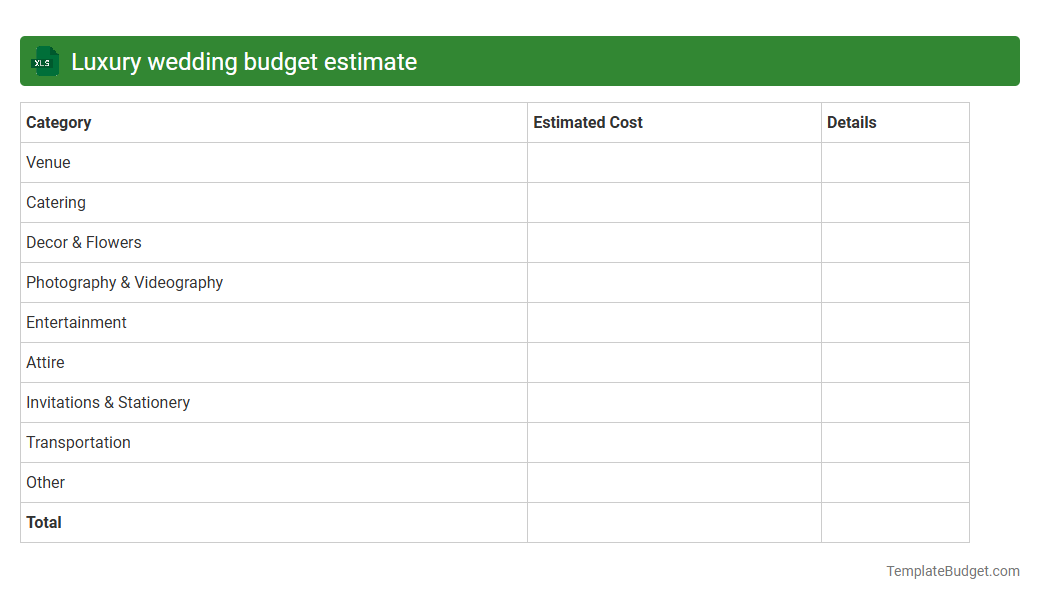This screenshot has width=1040, height=600.
Task: Click the Photography & Videography row
Action: [x=124, y=282]
